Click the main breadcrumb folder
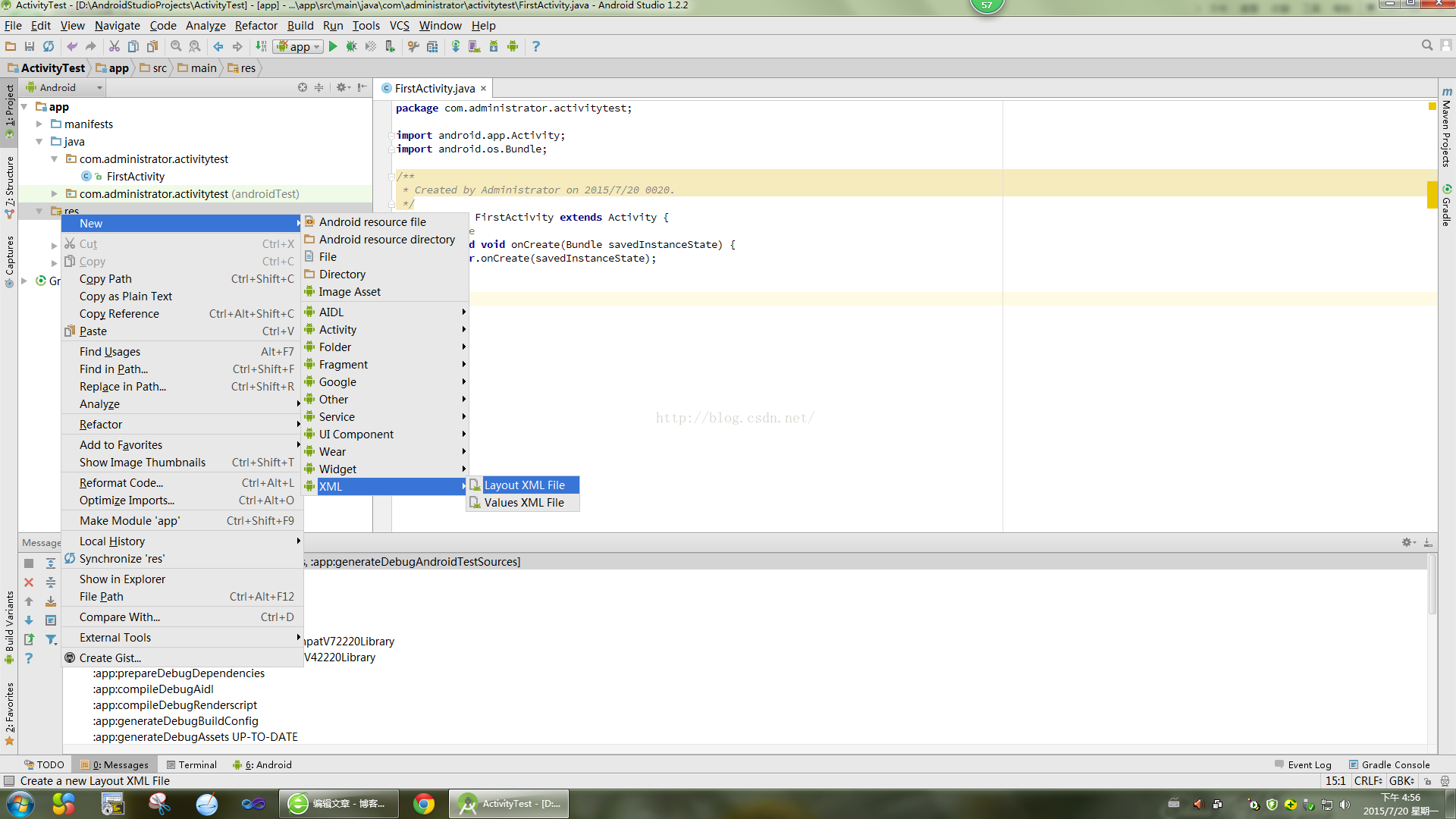1456x819 pixels. pyautogui.click(x=197, y=68)
